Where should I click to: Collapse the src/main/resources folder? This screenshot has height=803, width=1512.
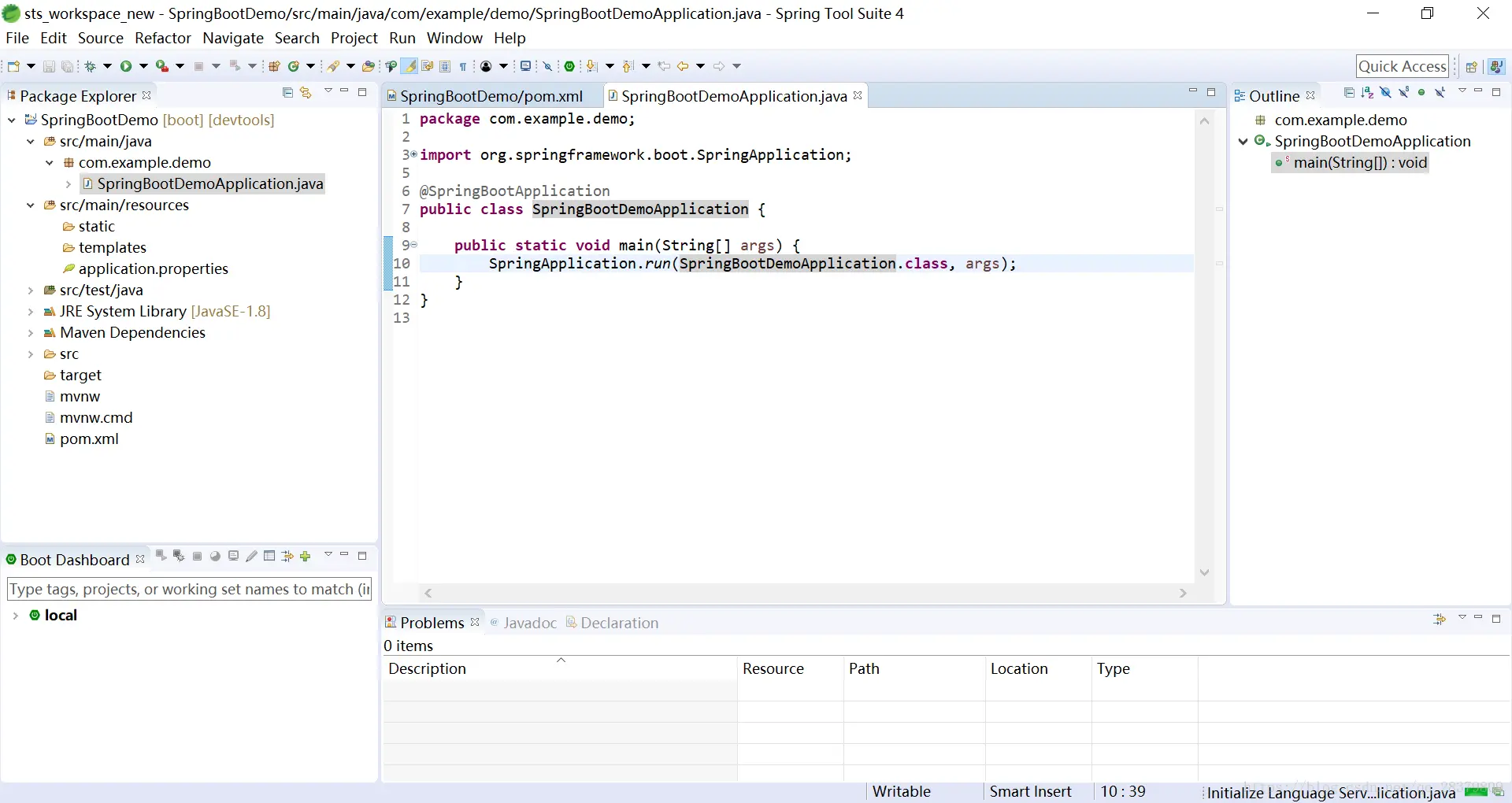point(31,205)
